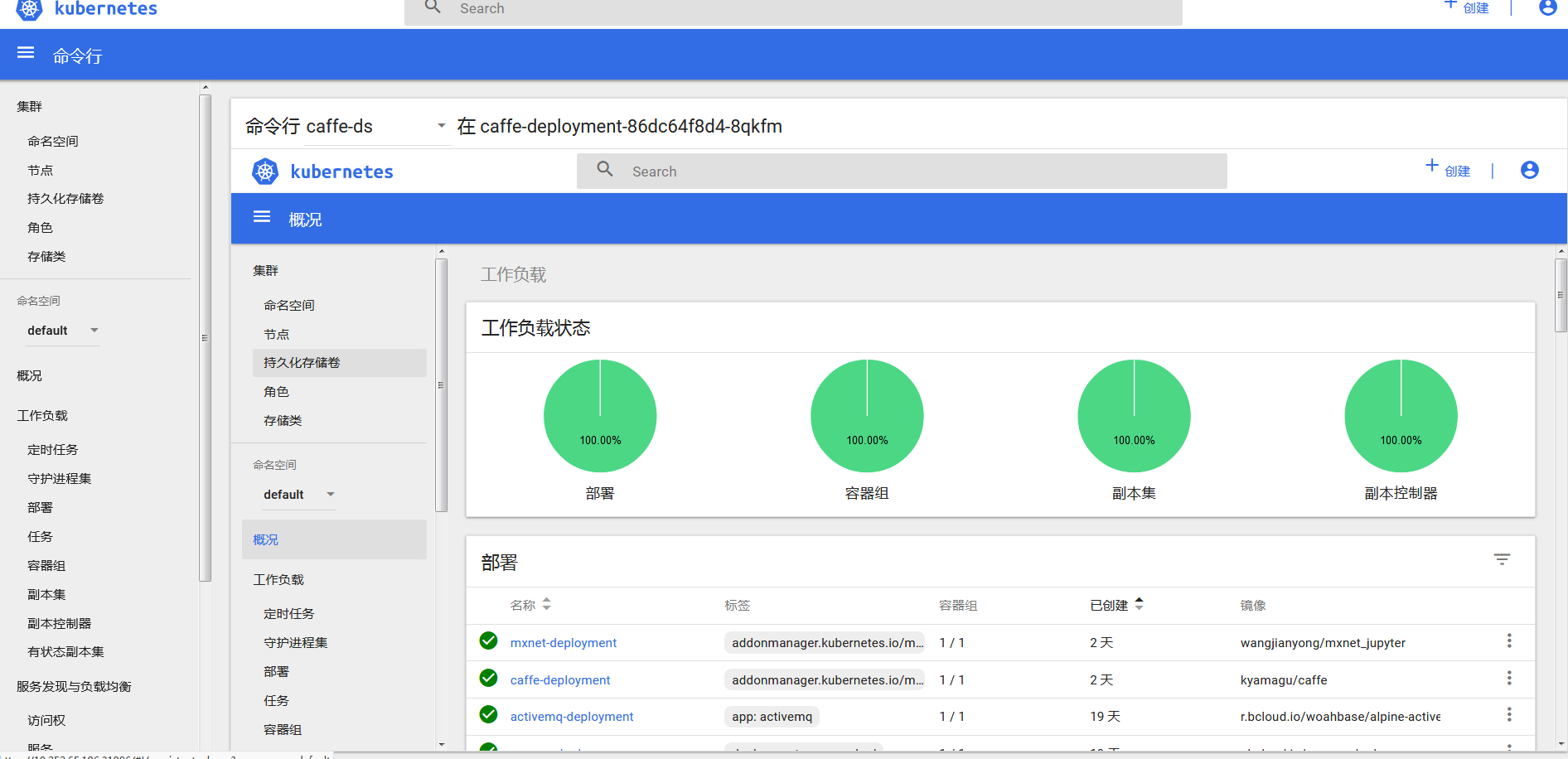Select 命名空间 under 集群 in the outer sidebar

click(x=53, y=142)
